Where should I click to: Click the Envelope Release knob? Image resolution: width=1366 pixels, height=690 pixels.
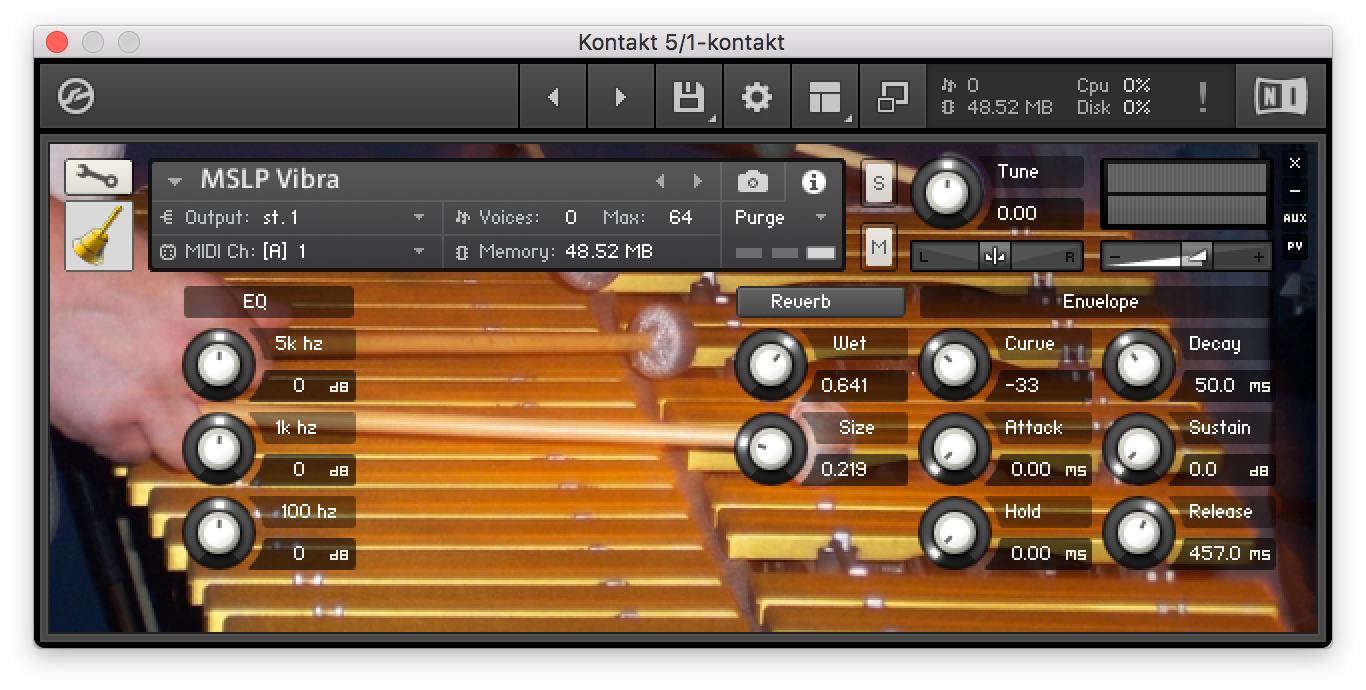pyautogui.click(x=1138, y=533)
